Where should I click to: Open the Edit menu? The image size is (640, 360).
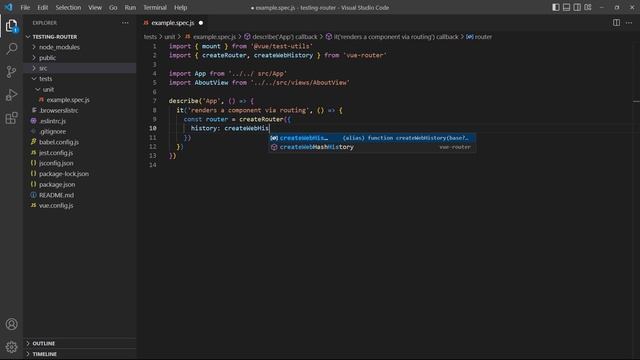pyautogui.click(x=42, y=7)
